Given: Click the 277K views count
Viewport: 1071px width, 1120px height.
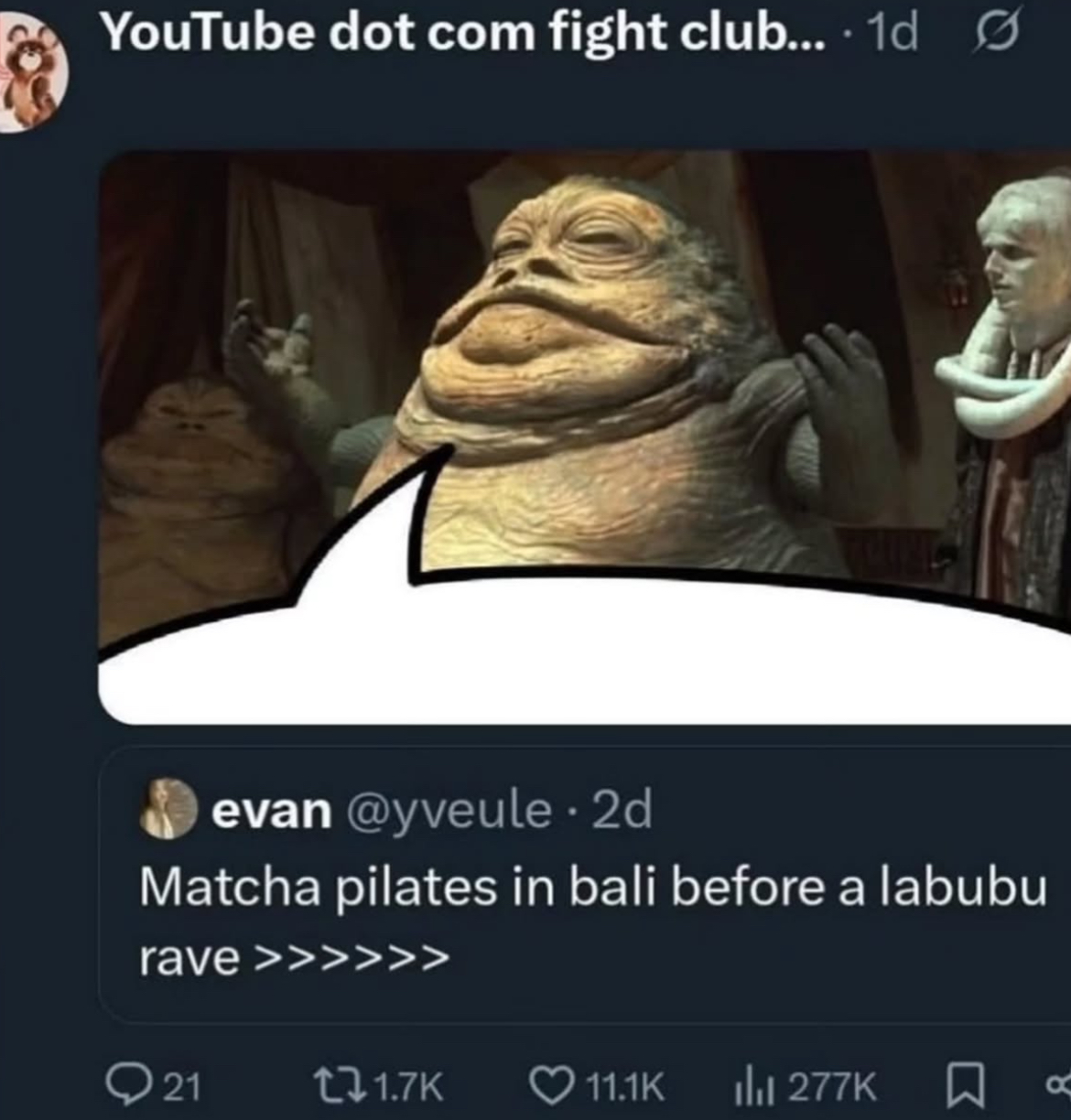Looking at the screenshot, I should point(832,1087).
